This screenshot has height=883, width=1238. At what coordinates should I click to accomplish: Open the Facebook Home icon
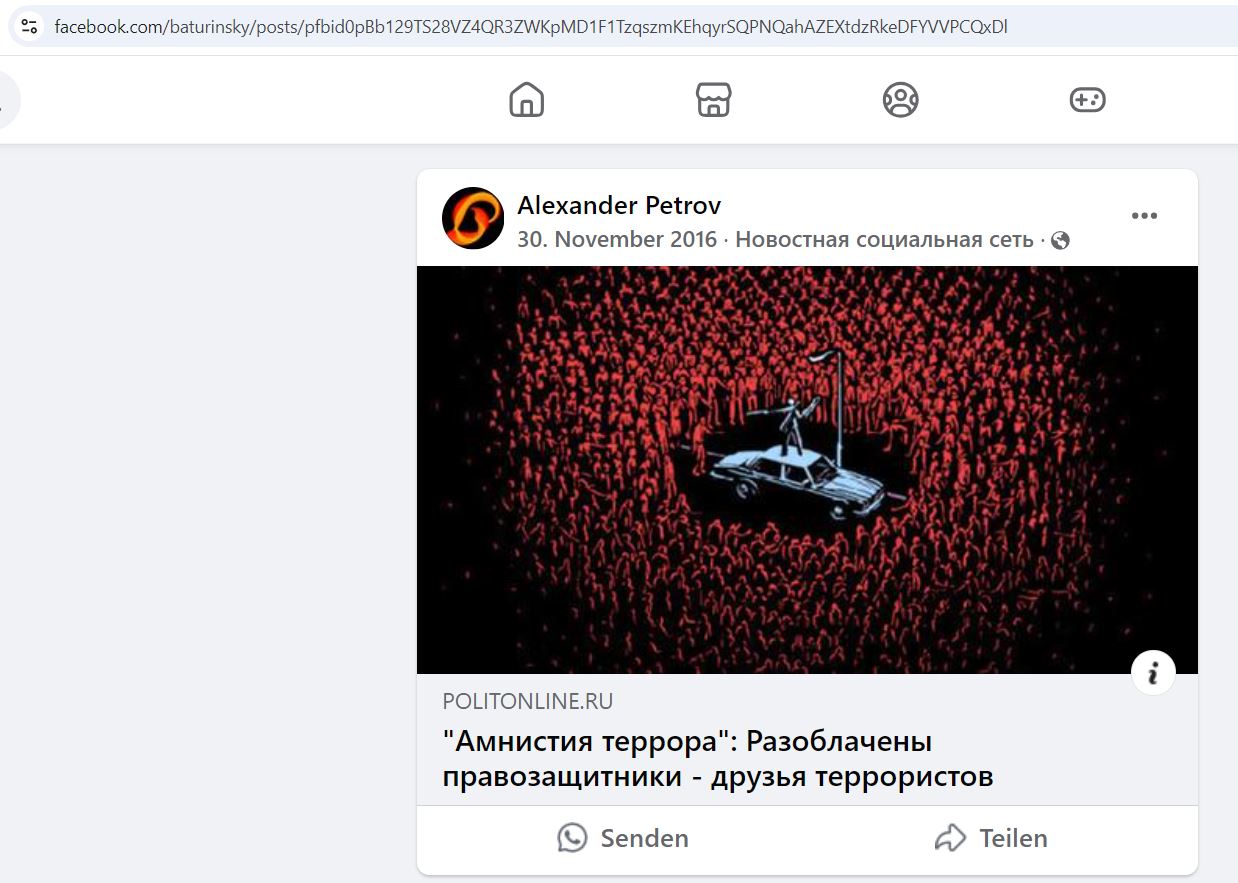click(527, 100)
